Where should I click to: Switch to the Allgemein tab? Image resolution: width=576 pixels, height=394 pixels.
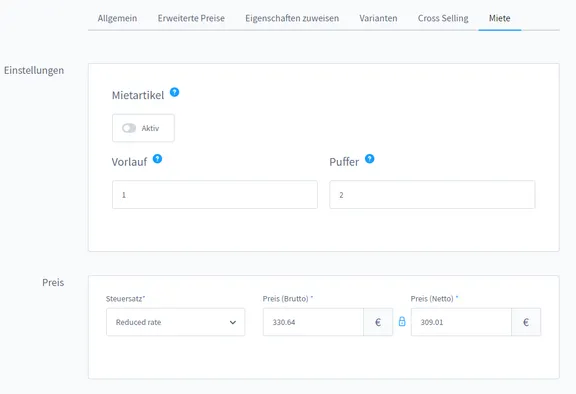tap(117, 18)
